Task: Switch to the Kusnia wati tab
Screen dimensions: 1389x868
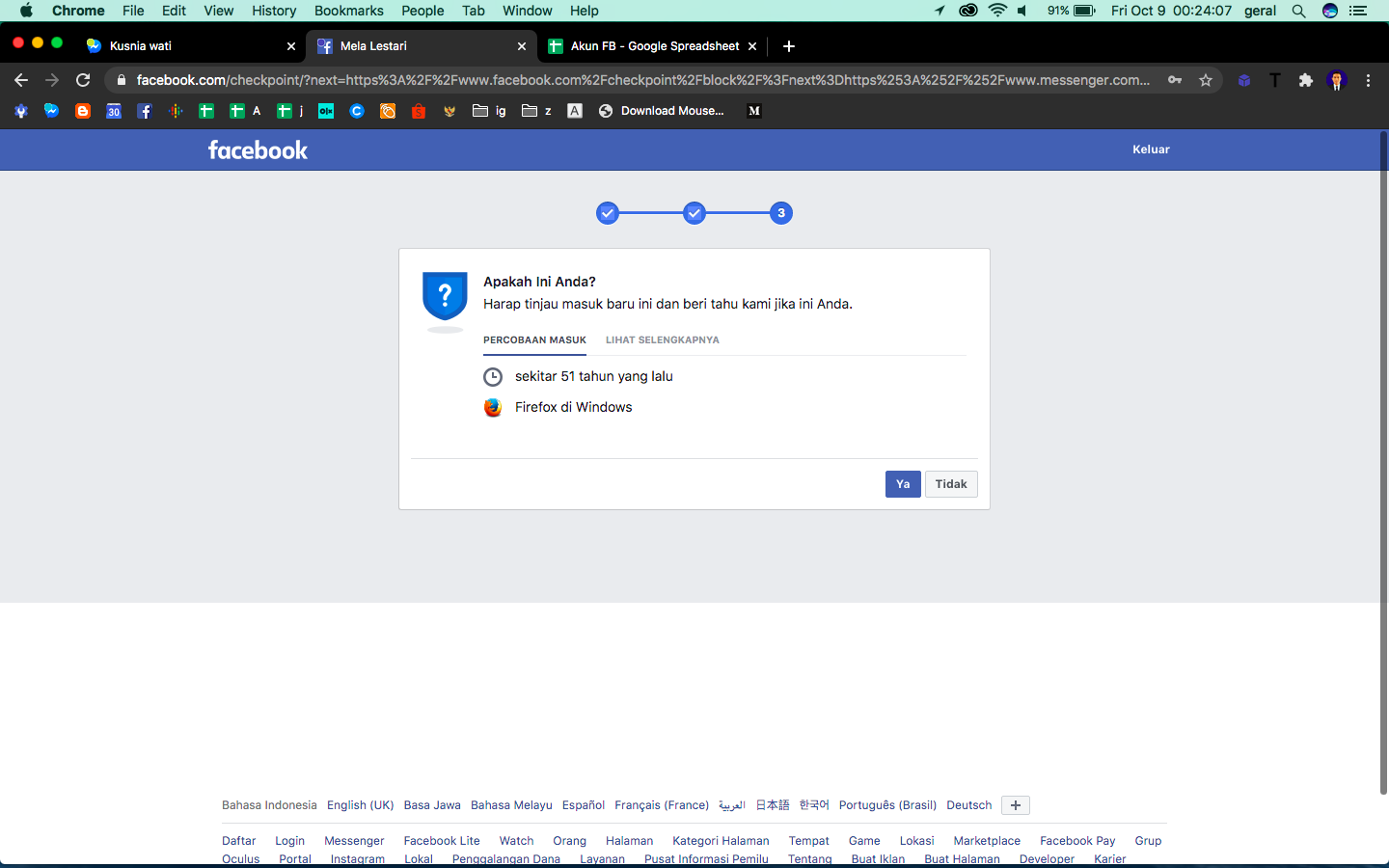Action: 190,46
